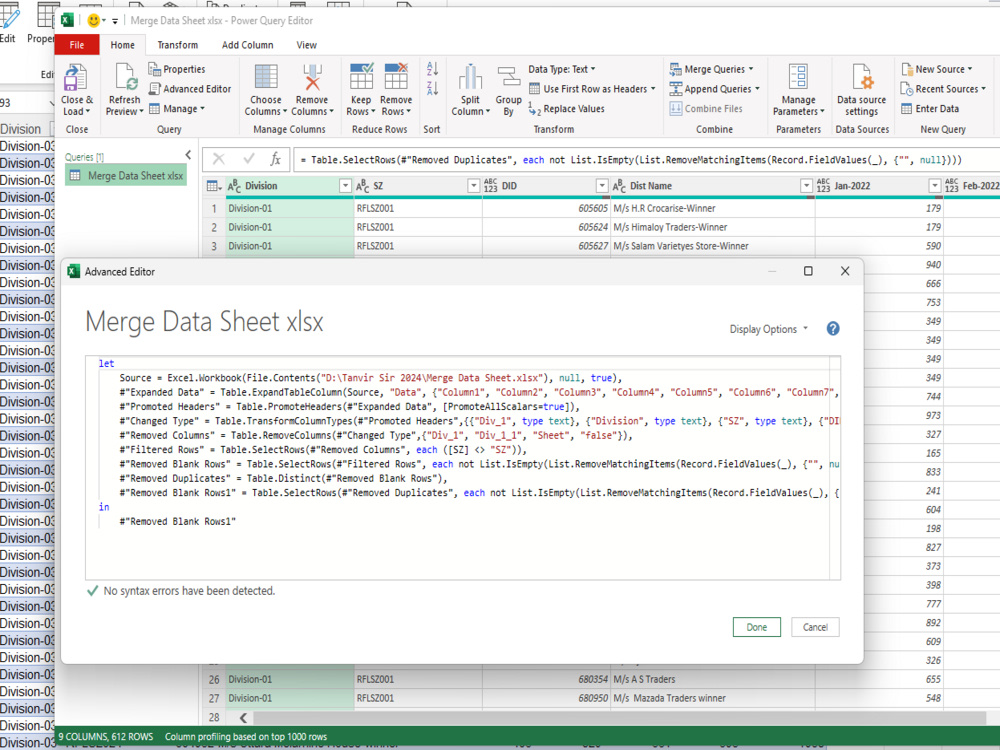
Task: Sort ascending with the A-Z icon
Action: pyautogui.click(x=432, y=69)
